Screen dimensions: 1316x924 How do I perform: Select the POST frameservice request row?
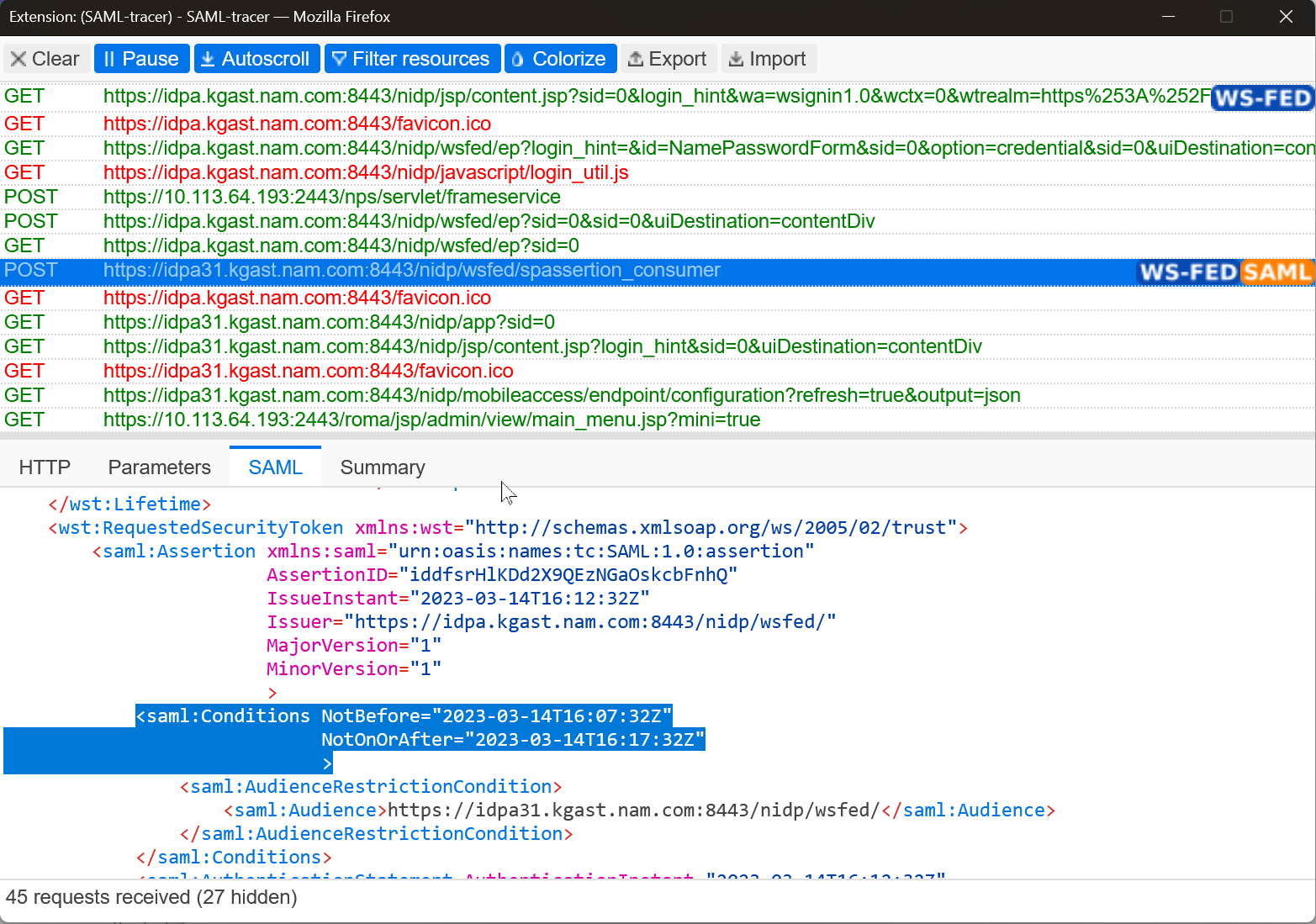tap(331, 196)
